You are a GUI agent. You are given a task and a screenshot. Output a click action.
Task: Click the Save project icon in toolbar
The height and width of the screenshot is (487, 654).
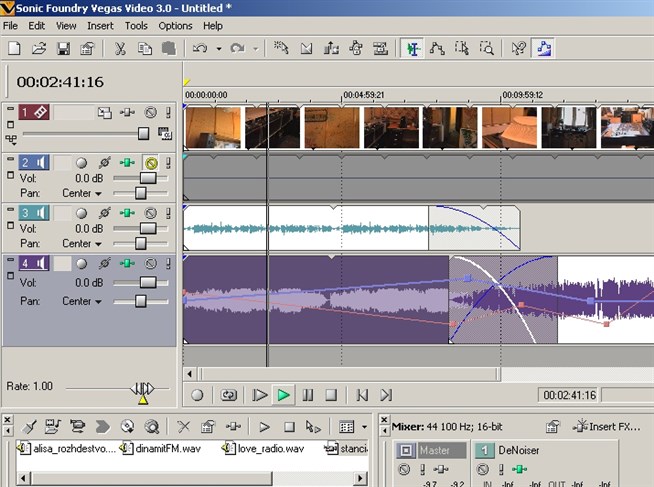(x=62, y=48)
